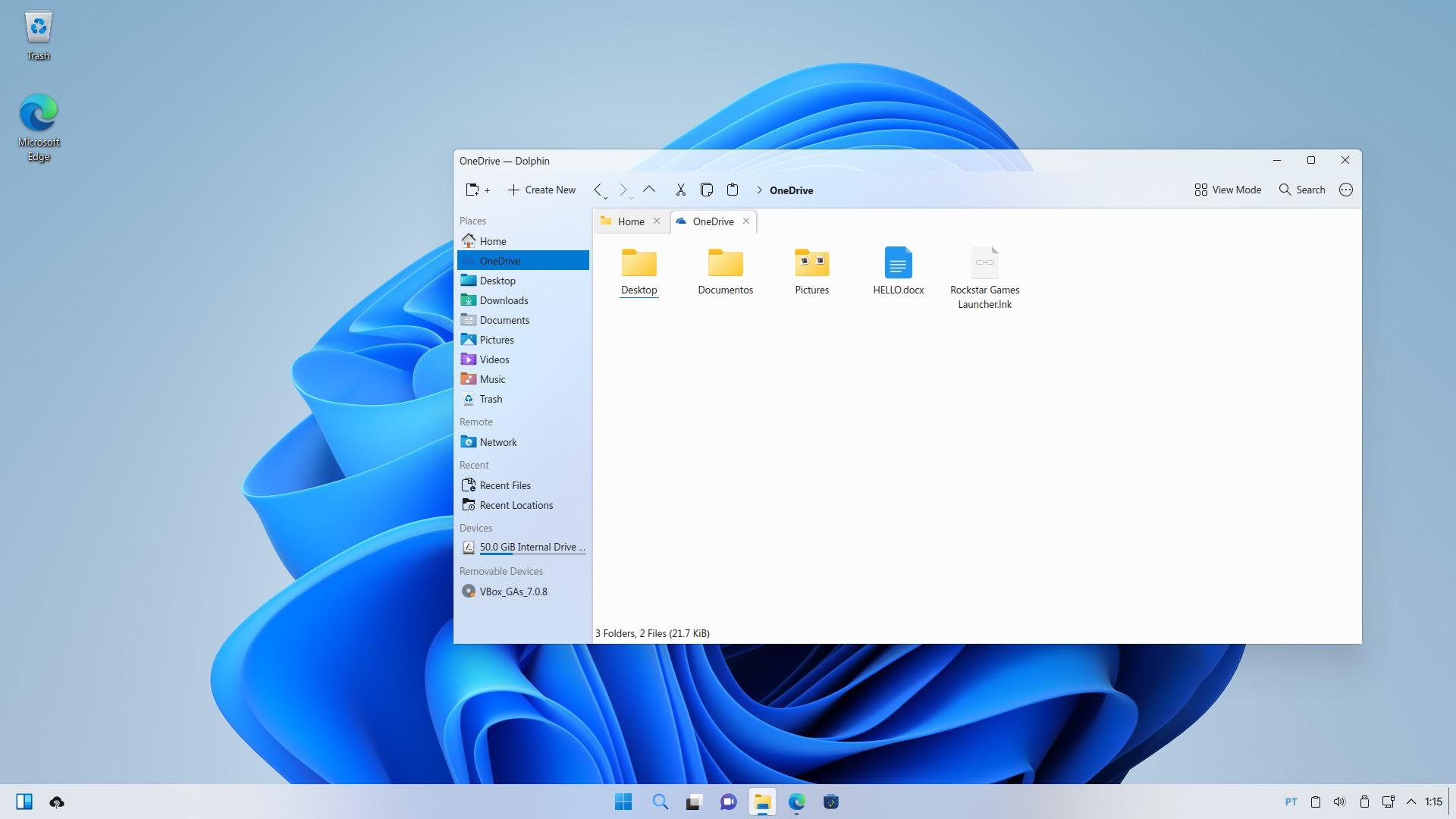Viewport: 1456px width, 819px height.
Task: Select the 50.0 GiB Internal Drive device
Action: [x=532, y=547]
